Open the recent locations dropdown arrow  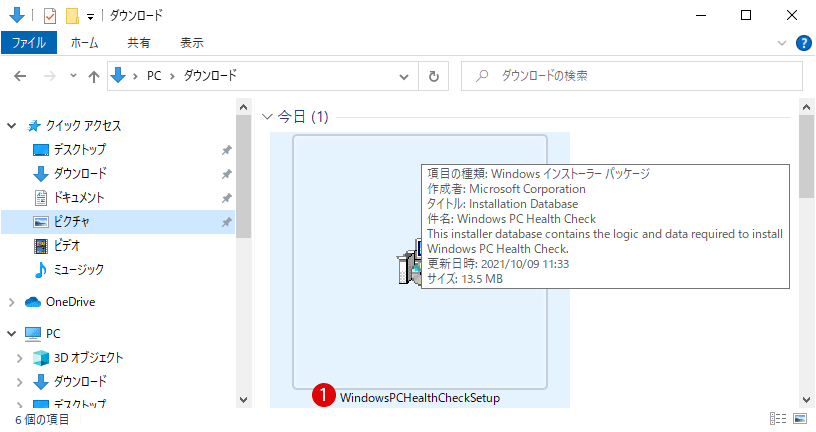coord(73,76)
